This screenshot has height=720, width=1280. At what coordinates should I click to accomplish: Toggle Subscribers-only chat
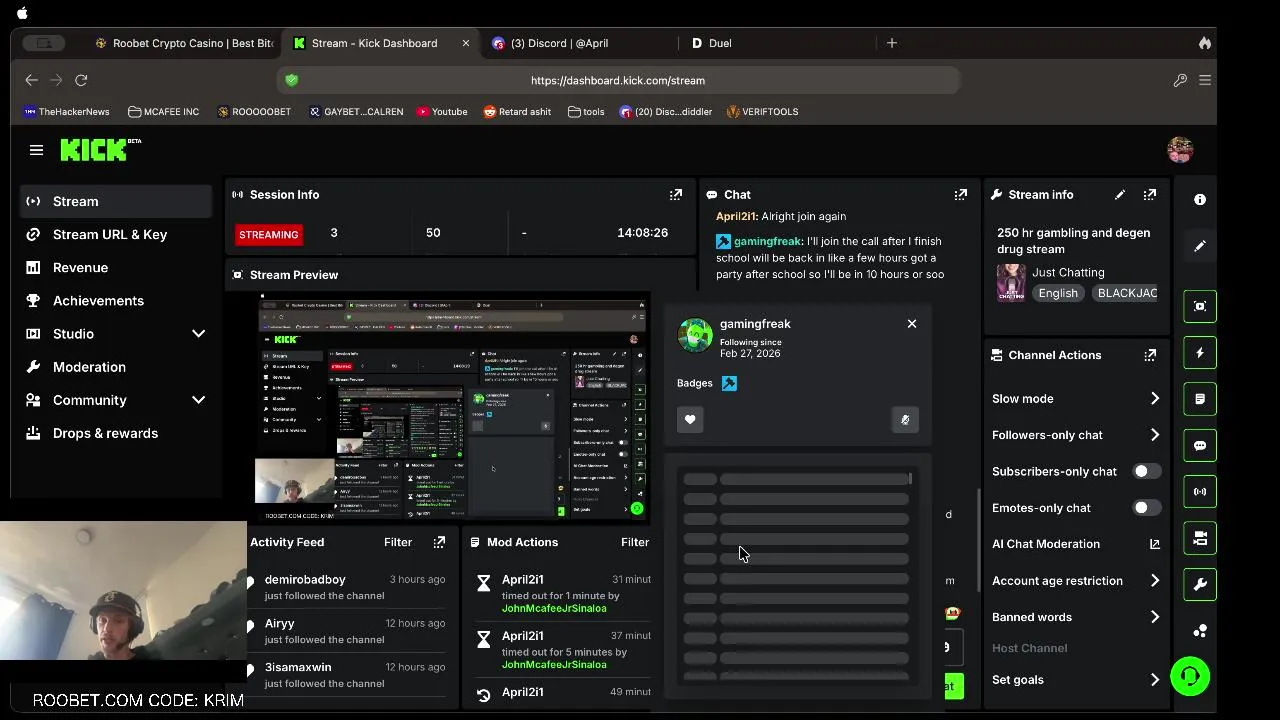[x=1147, y=471]
